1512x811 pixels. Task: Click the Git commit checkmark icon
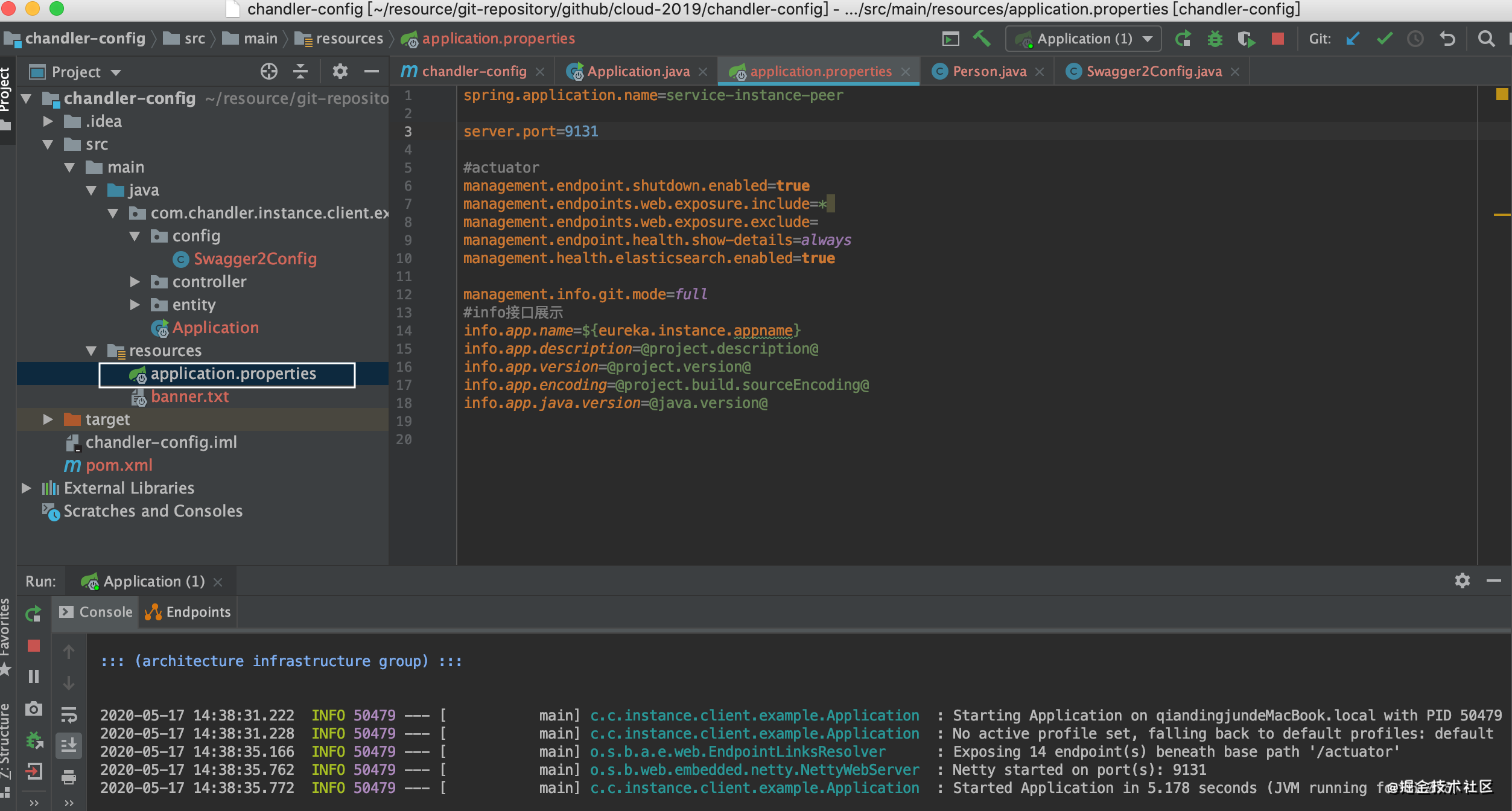tap(1384, 39)
